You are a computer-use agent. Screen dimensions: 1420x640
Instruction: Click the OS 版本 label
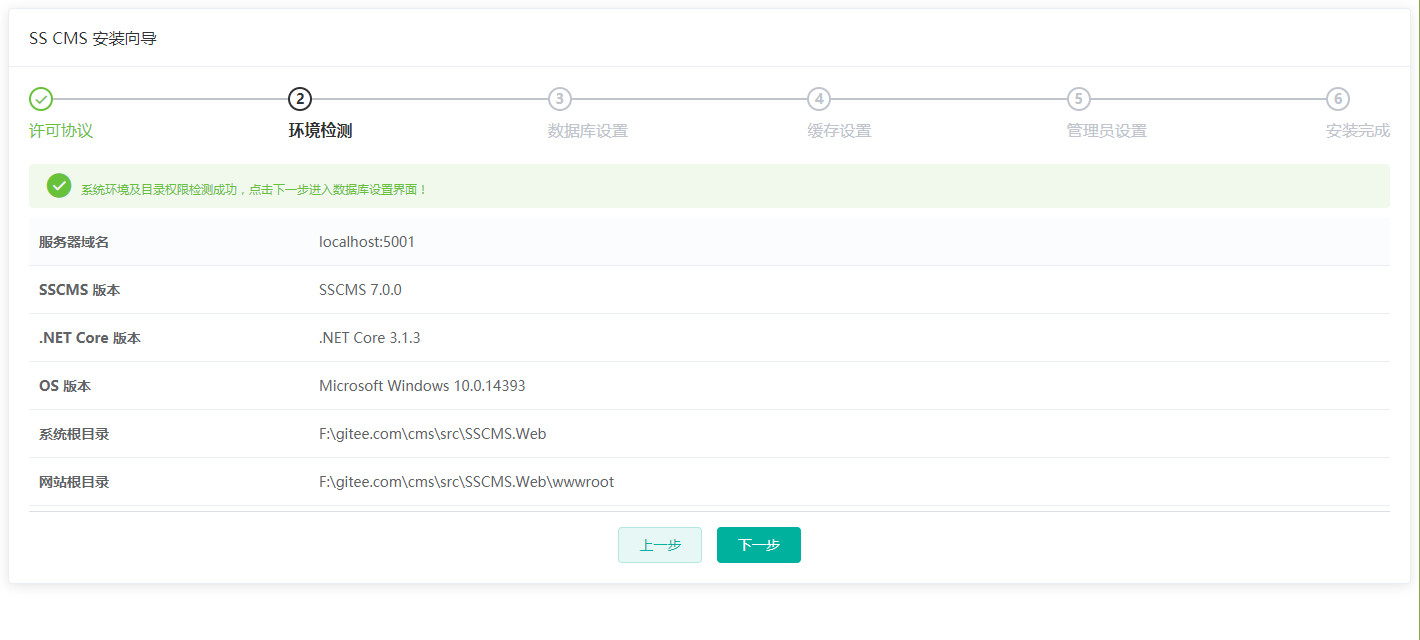coord(65,386)
